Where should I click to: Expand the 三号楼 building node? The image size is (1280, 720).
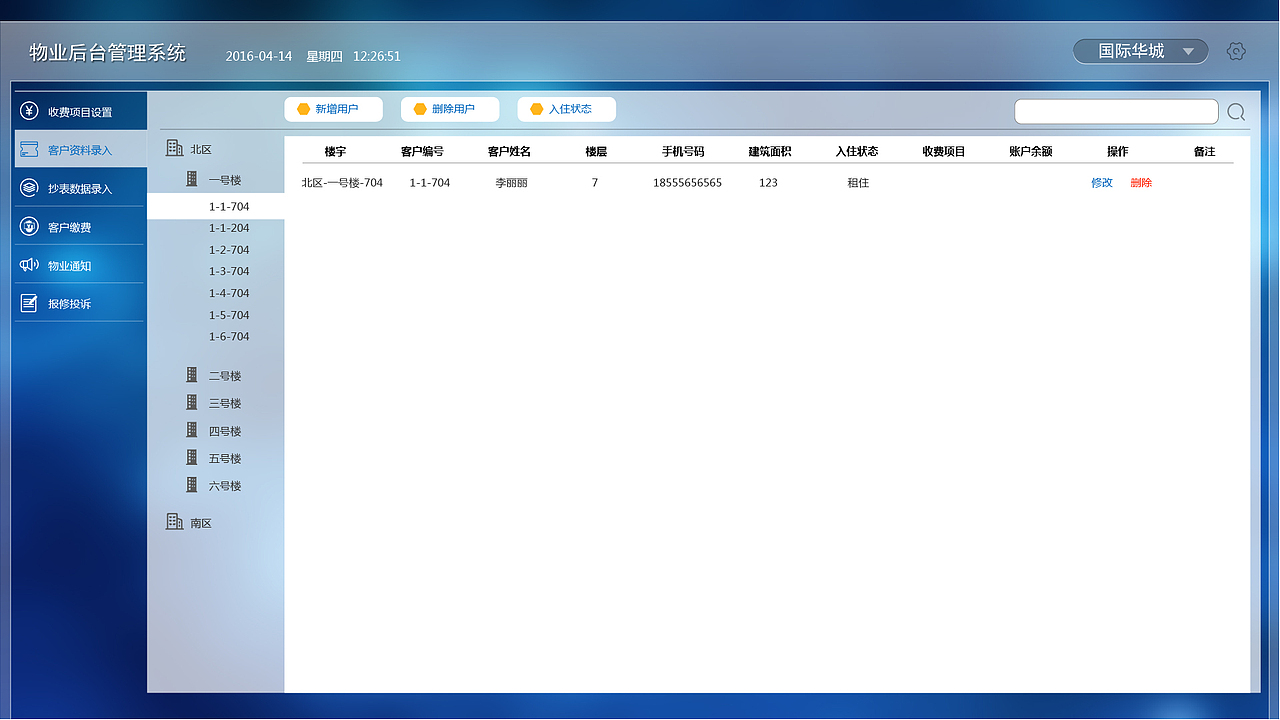pos(225,403)
